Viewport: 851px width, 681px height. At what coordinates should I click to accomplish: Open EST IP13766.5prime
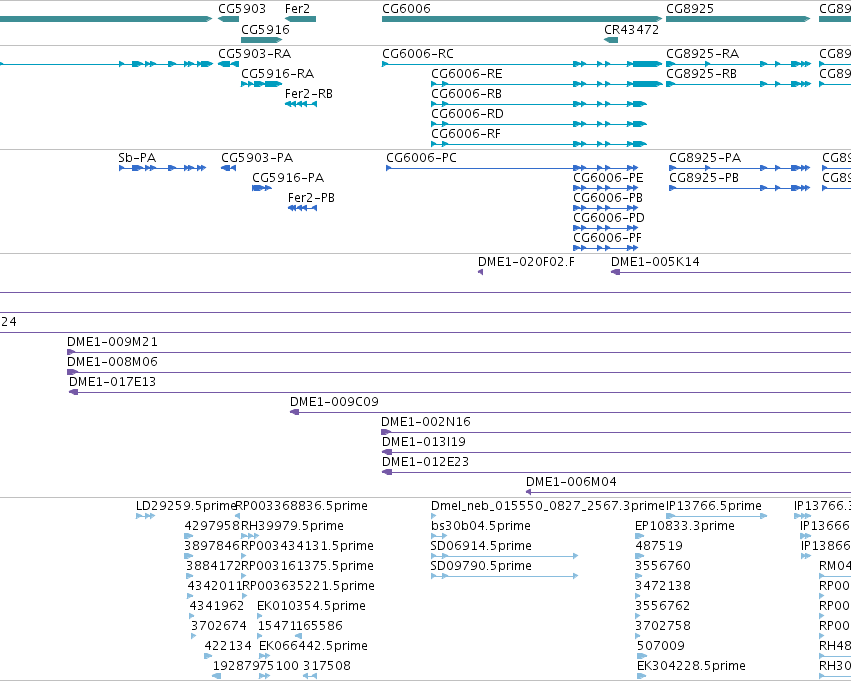point(714,506)
